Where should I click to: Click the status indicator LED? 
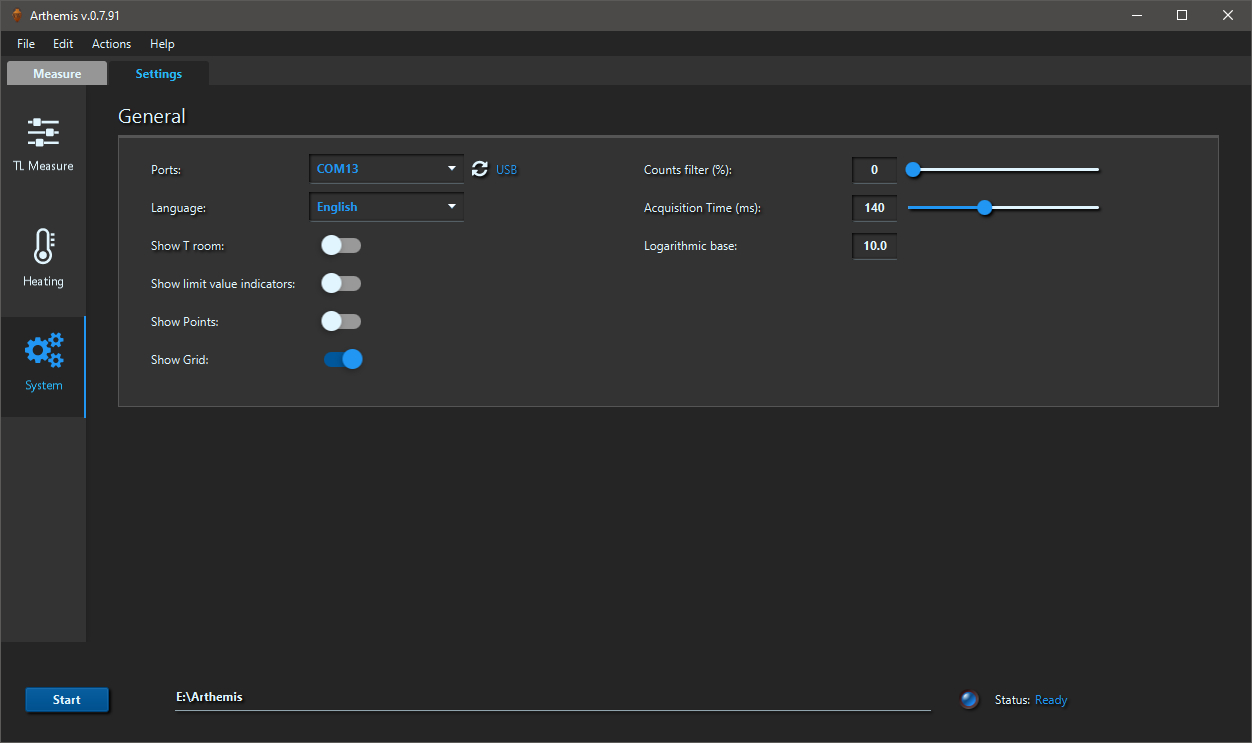click(969, 700)
